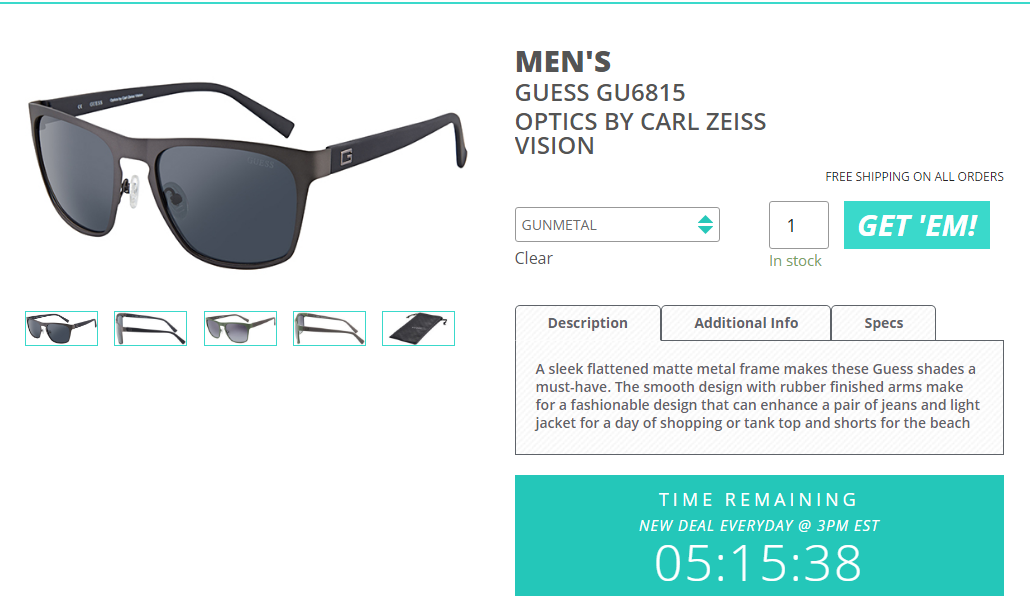1030x601 pixels.
Task: Open the front-view thumbnail with gradient lenses
Action: (x=240, y=328)
